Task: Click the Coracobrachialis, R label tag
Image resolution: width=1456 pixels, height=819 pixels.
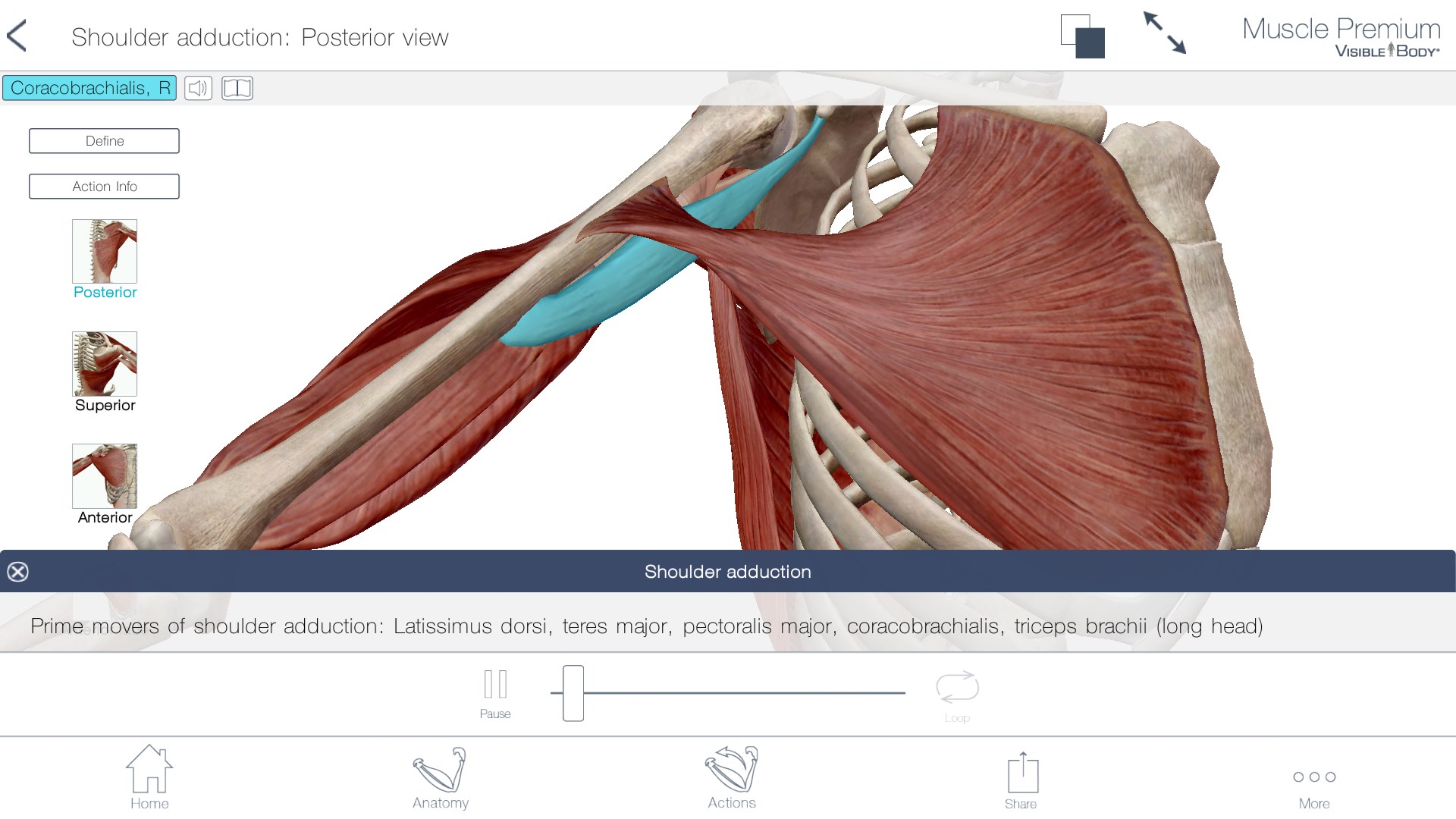Action: click(89, 88)
